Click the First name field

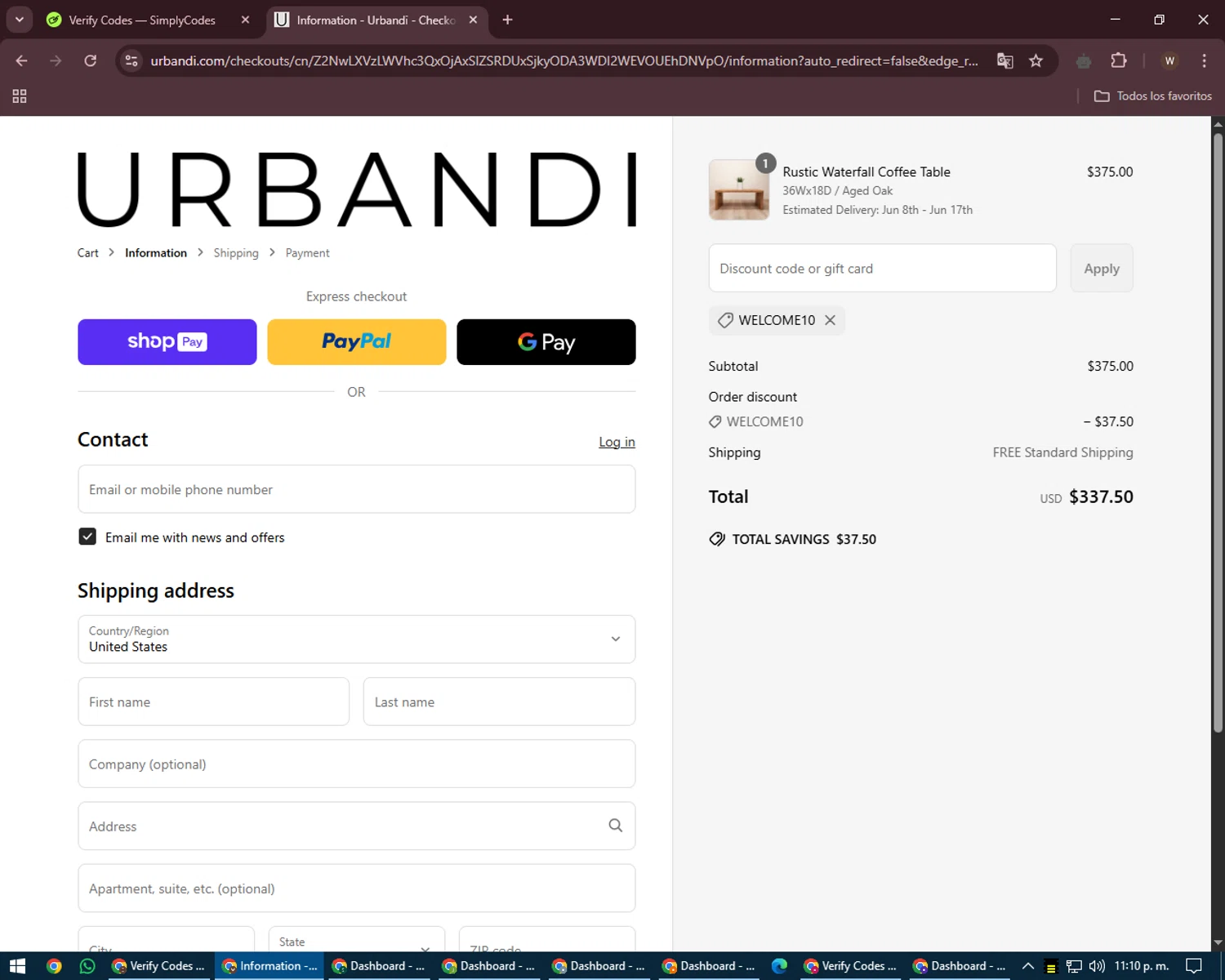[x=214, y=702]
